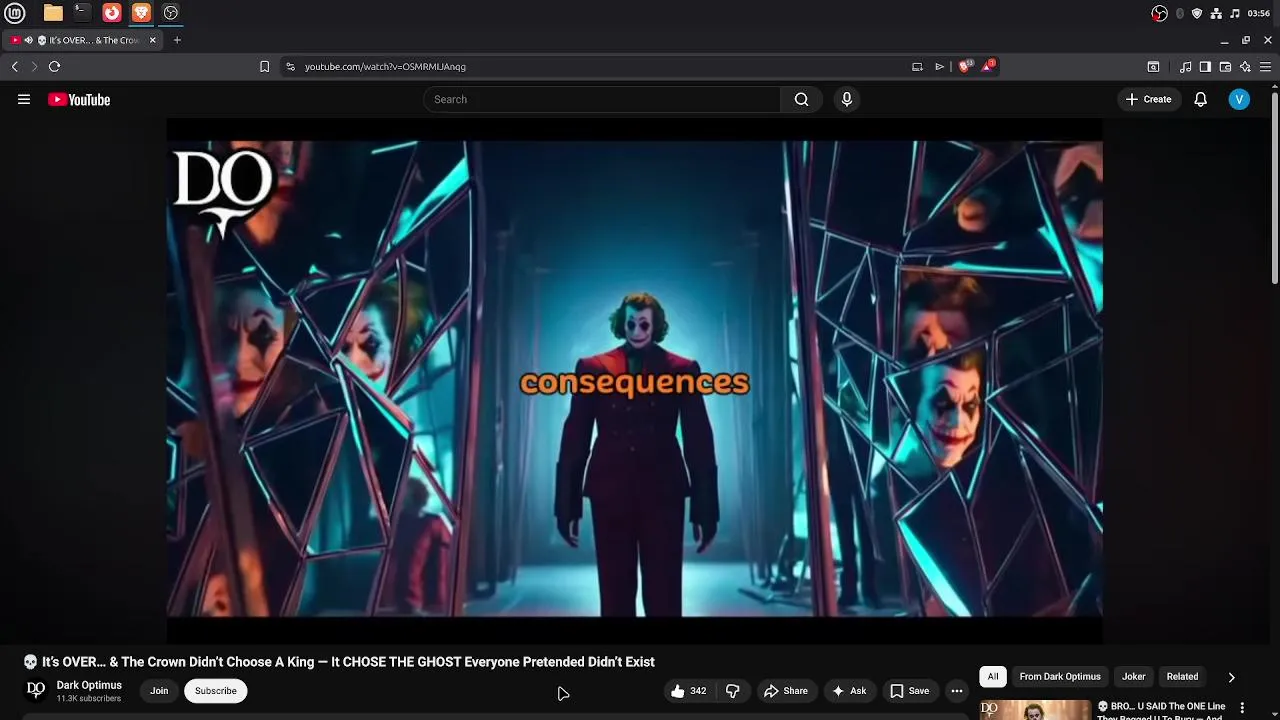Open the Bluetooth tray icon
Viewport: 1280px width, 720px height.
pos(1180,13)
